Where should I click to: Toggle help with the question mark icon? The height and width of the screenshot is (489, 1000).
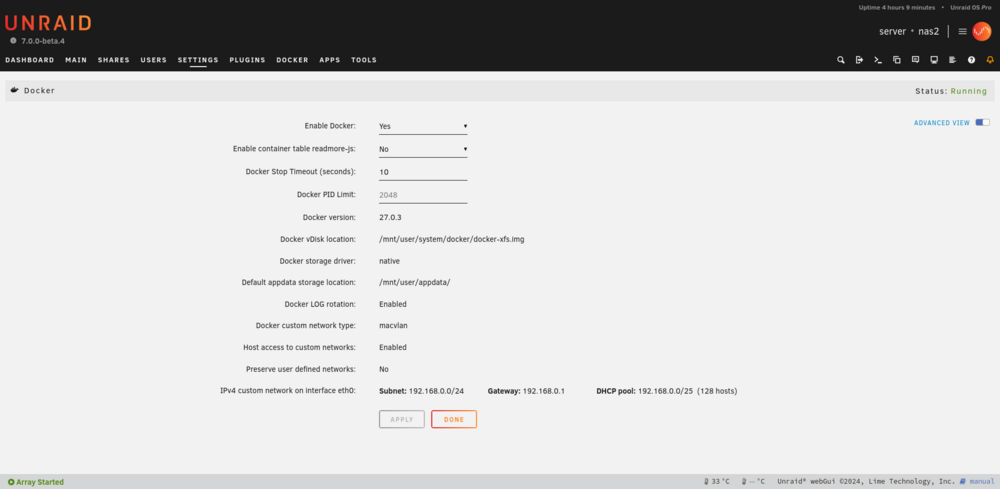(x=971, y=60)
